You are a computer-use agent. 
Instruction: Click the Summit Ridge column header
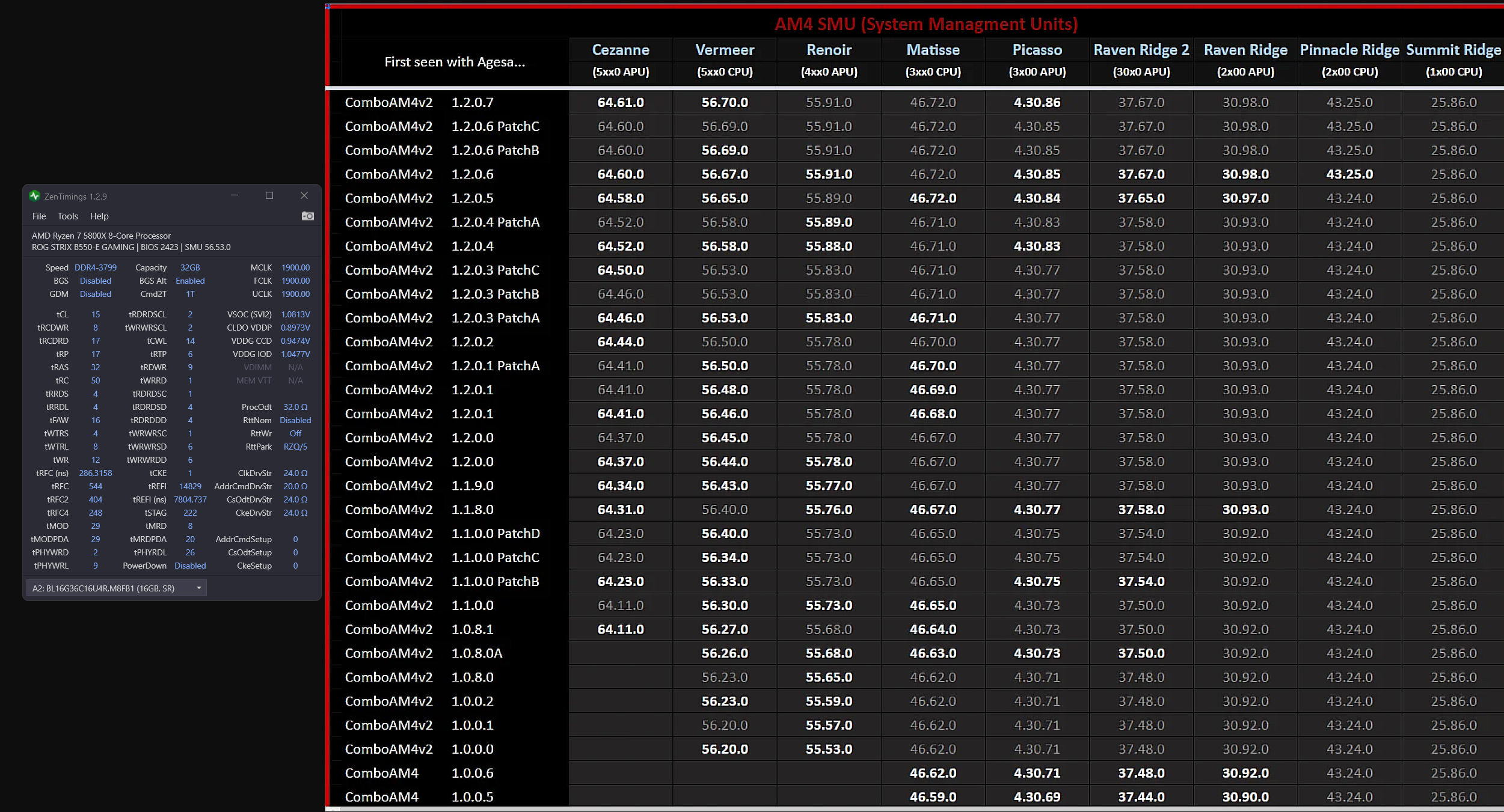(1453, 50)
